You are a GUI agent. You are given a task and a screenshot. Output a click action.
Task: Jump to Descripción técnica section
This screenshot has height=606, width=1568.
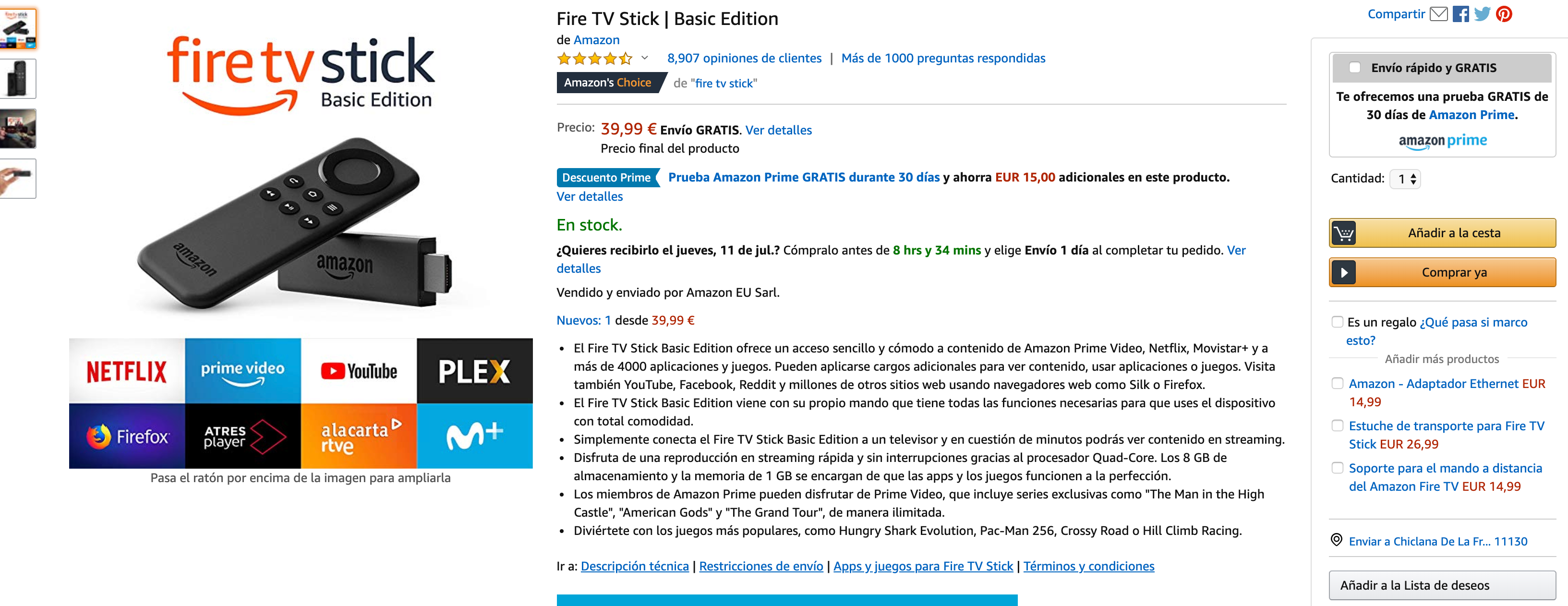[634, 566]
